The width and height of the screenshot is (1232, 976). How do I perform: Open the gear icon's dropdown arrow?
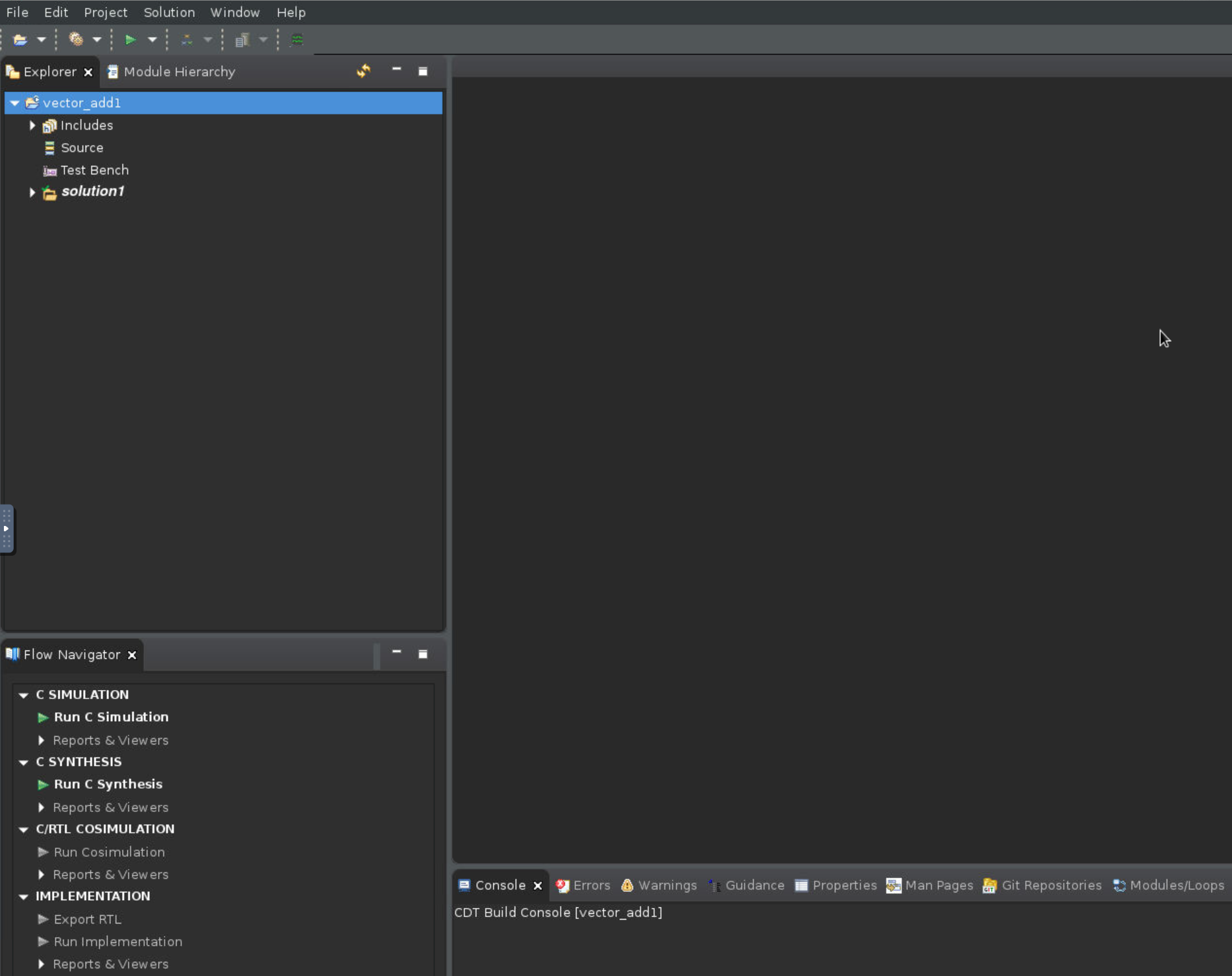point(97,40)
